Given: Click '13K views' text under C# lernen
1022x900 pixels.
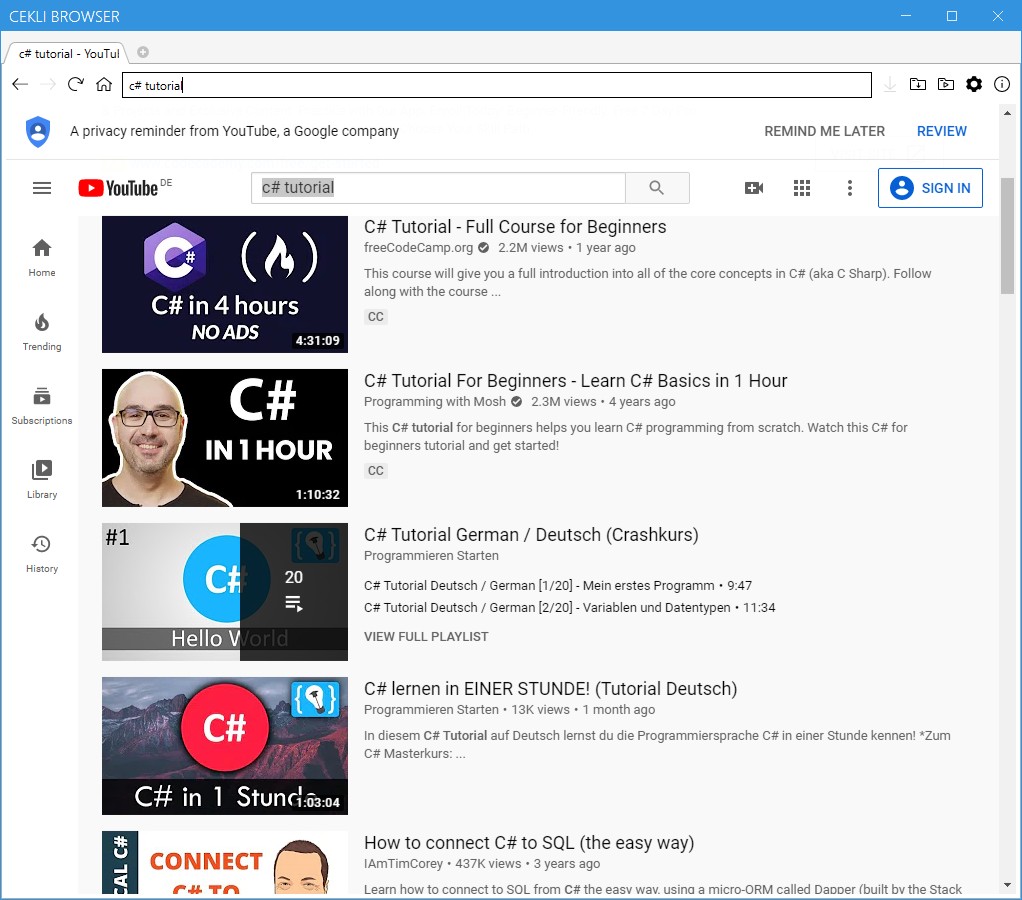Looking at the screenshot, I should [x=540, y=710].
